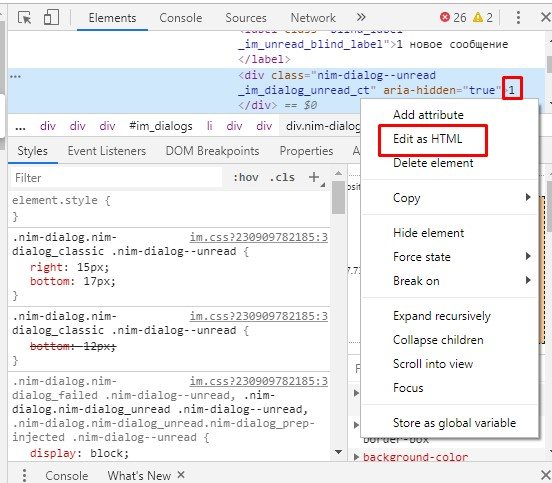552x483 pixels.
Task: Open the im.css link above strikethrough bottom rule
Action: pyautogui.click(x=259, y=316)
